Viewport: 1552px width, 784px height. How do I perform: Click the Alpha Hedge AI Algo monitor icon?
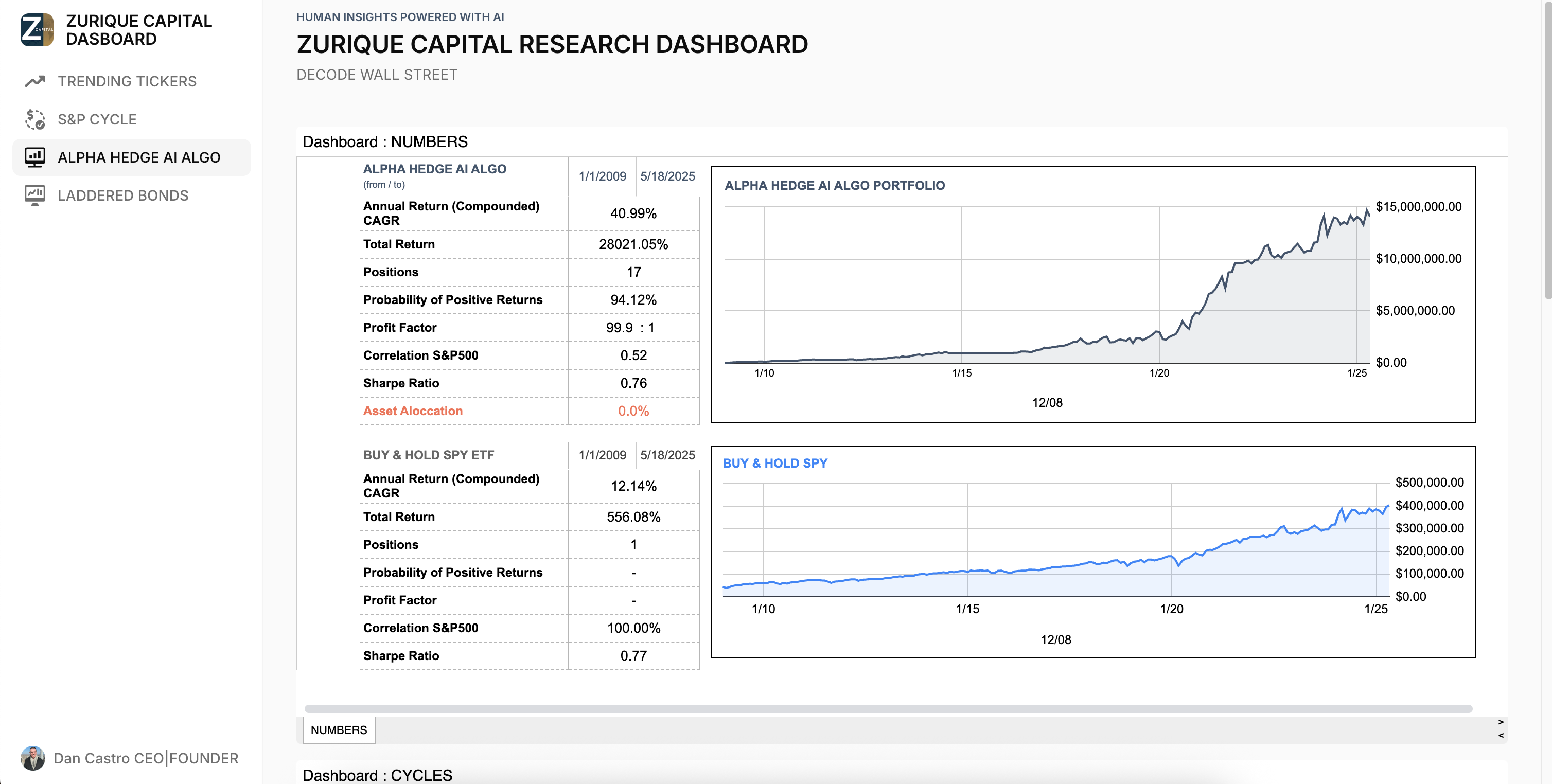(x=35, y=157)
